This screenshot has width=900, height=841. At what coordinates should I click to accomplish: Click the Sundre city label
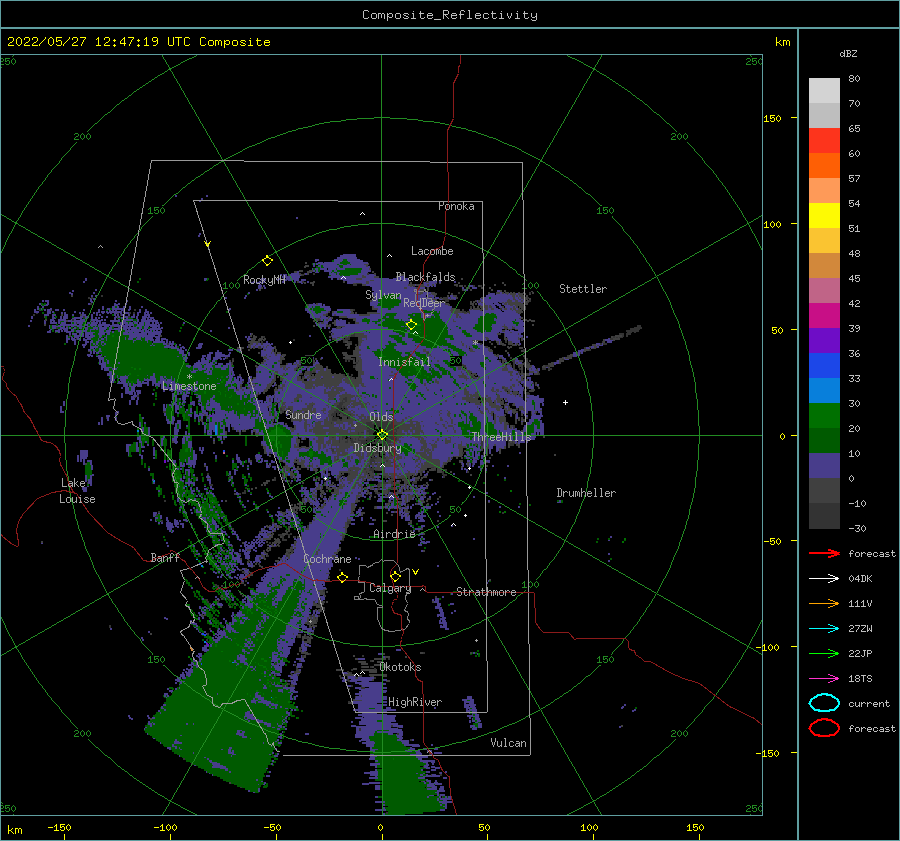(x=303, y=414)
